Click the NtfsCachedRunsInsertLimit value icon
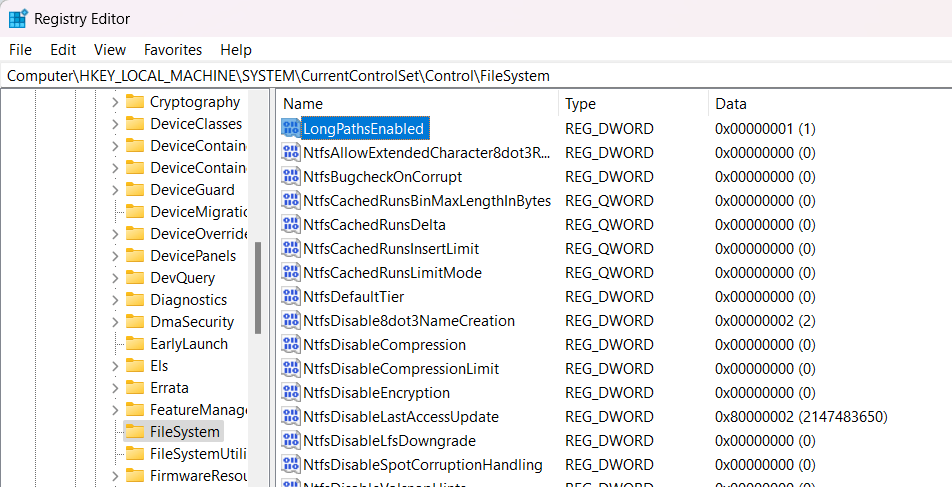This screenshot has width=952, height=487. (x=291, y=249)
